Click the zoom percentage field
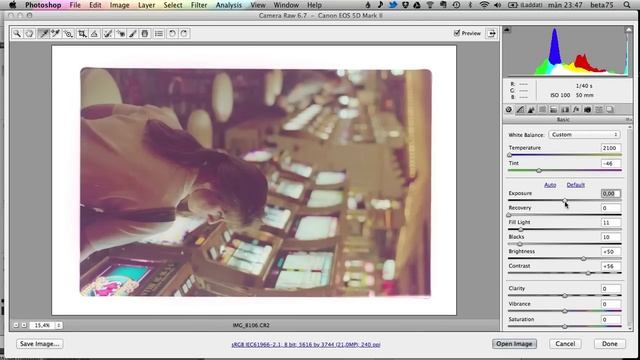The image size is (640, 360). click(42, 325)
